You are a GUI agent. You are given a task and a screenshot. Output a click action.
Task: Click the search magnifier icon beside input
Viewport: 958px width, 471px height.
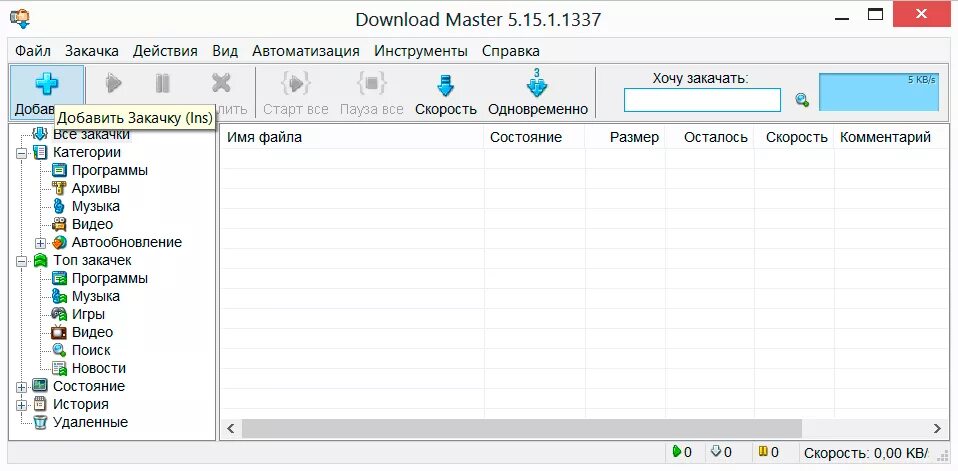click(802, 100)
